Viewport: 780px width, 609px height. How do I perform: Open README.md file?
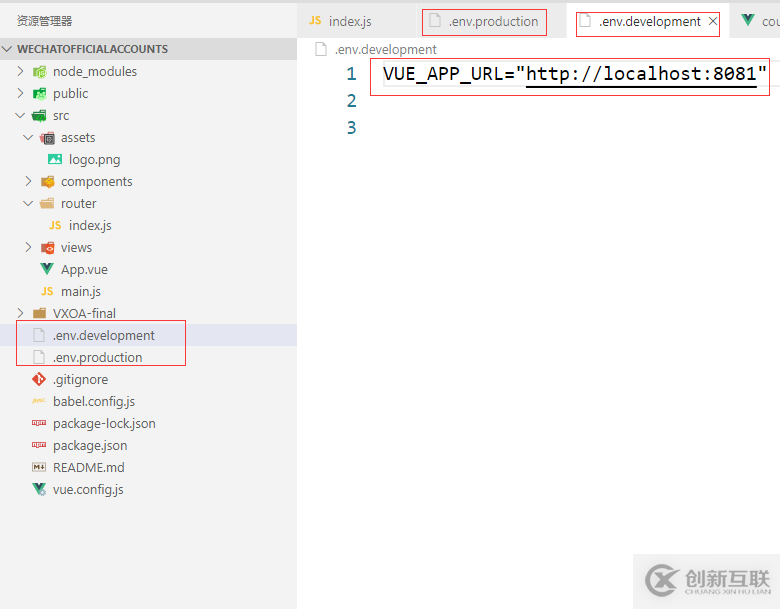pos(89,467)
